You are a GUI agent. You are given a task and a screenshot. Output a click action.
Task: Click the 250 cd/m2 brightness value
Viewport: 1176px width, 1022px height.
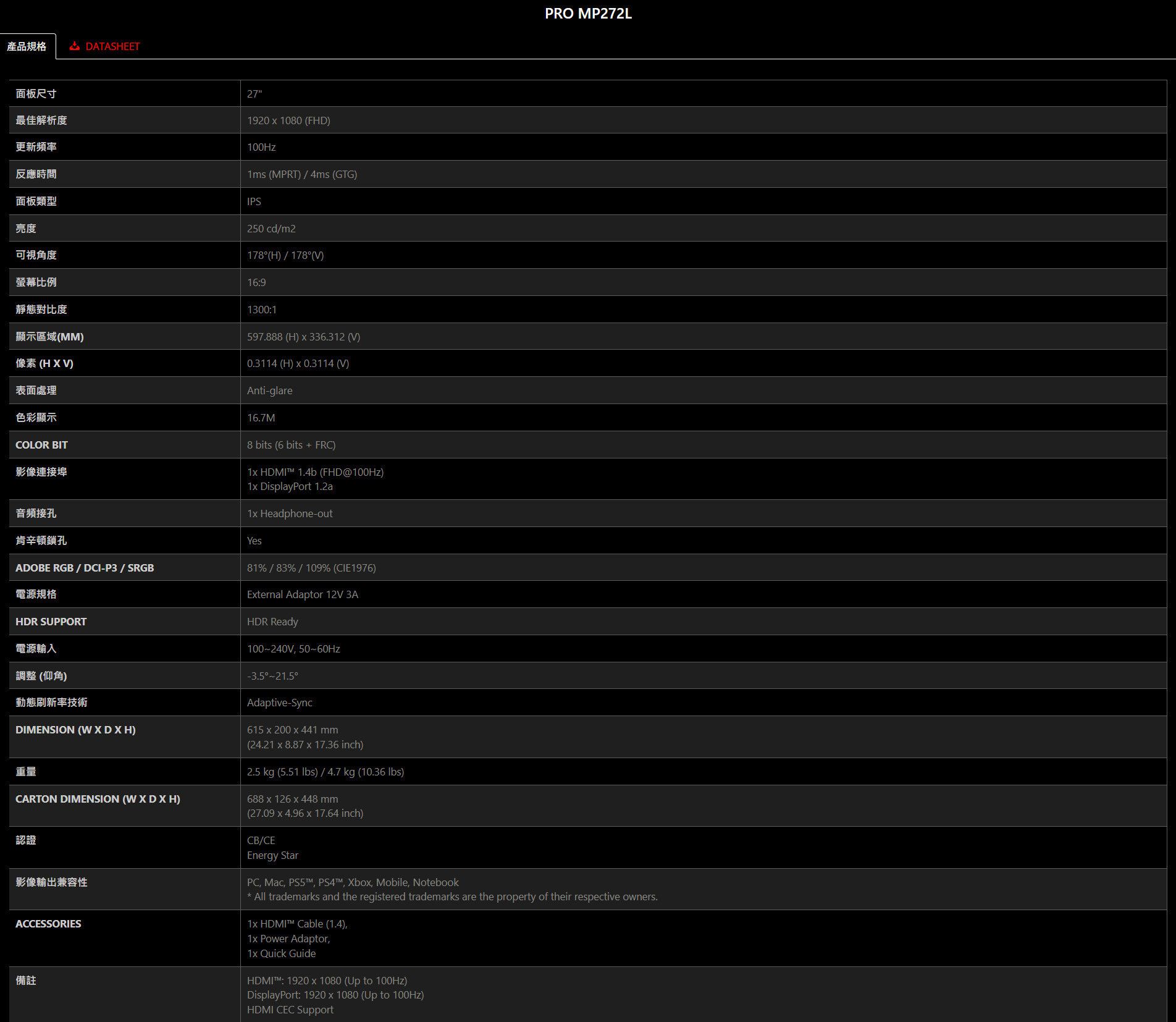(x=271, y=229)
